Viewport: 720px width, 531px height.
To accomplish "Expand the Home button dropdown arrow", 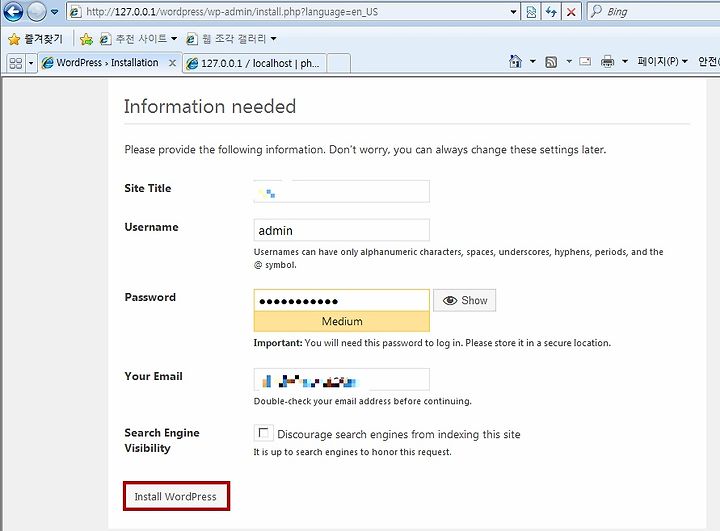I will pos(533,61).
